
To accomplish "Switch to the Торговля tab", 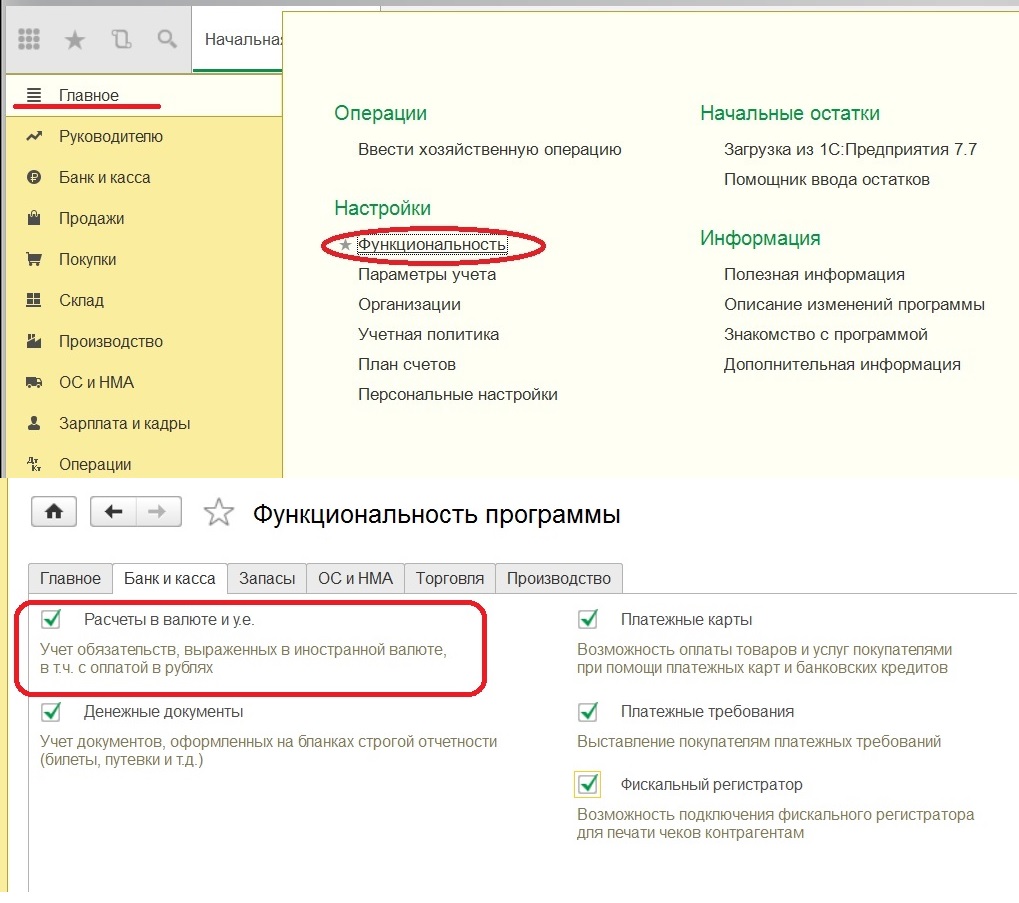I will pyautogui.click(x=450, y=579).
